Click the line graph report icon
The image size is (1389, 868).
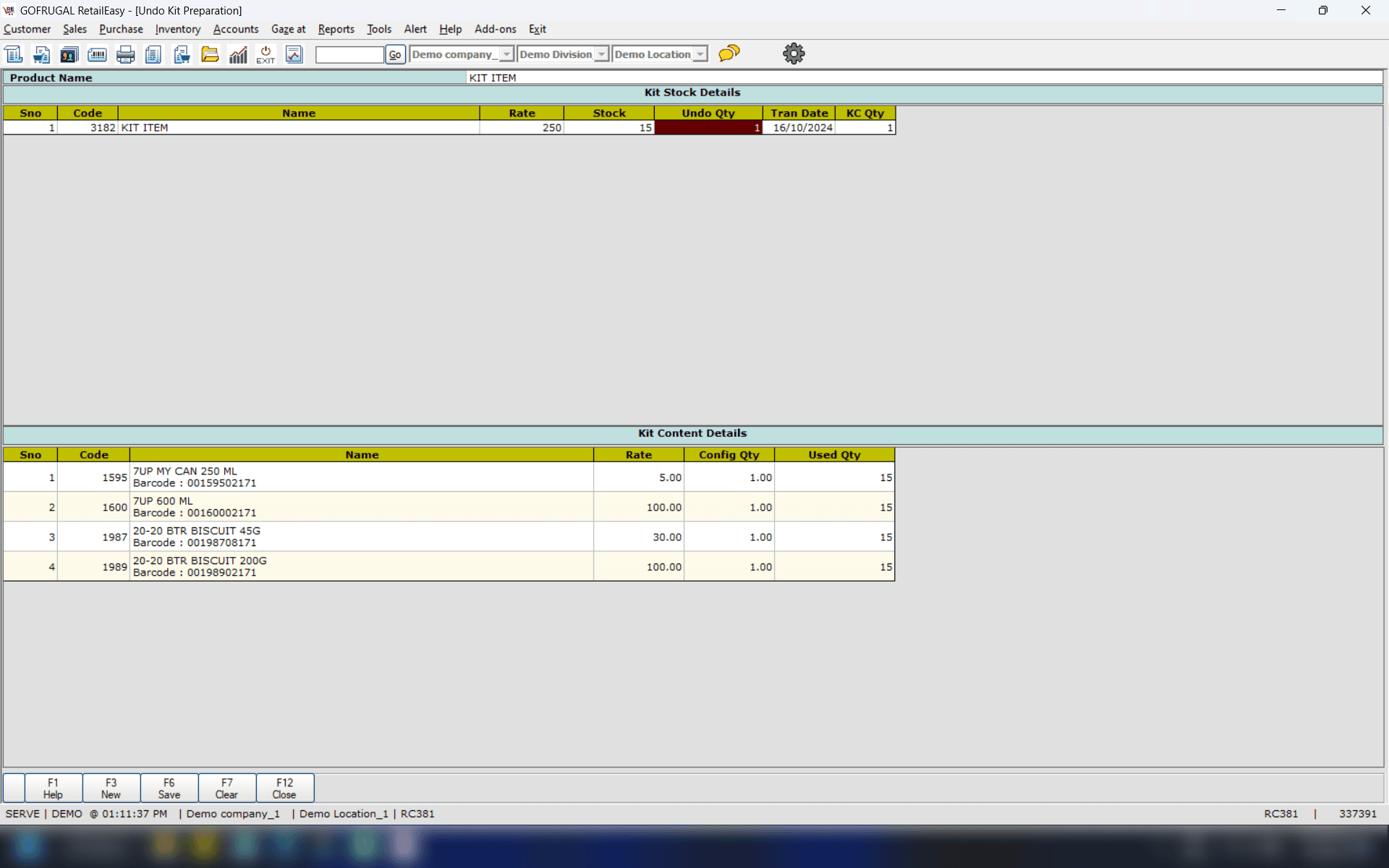[x=294, y=54]
